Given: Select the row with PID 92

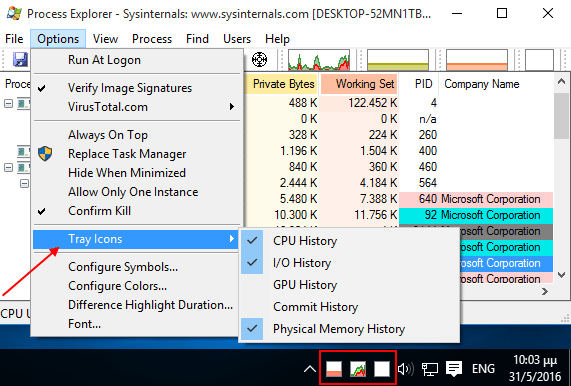Looking at the screenshot, I should click(x=399, y=215).
